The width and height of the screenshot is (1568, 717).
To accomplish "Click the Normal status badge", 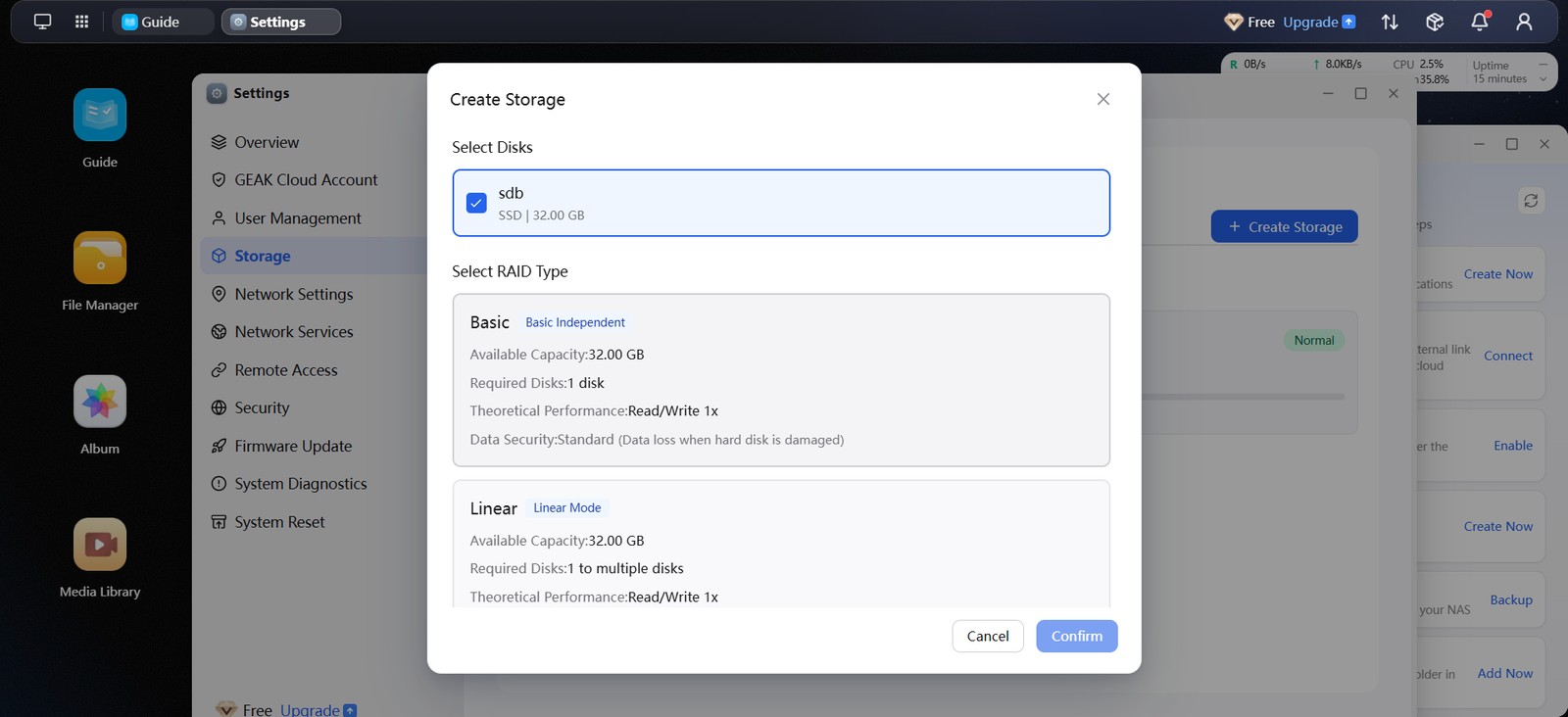I will coord(1314,340).
